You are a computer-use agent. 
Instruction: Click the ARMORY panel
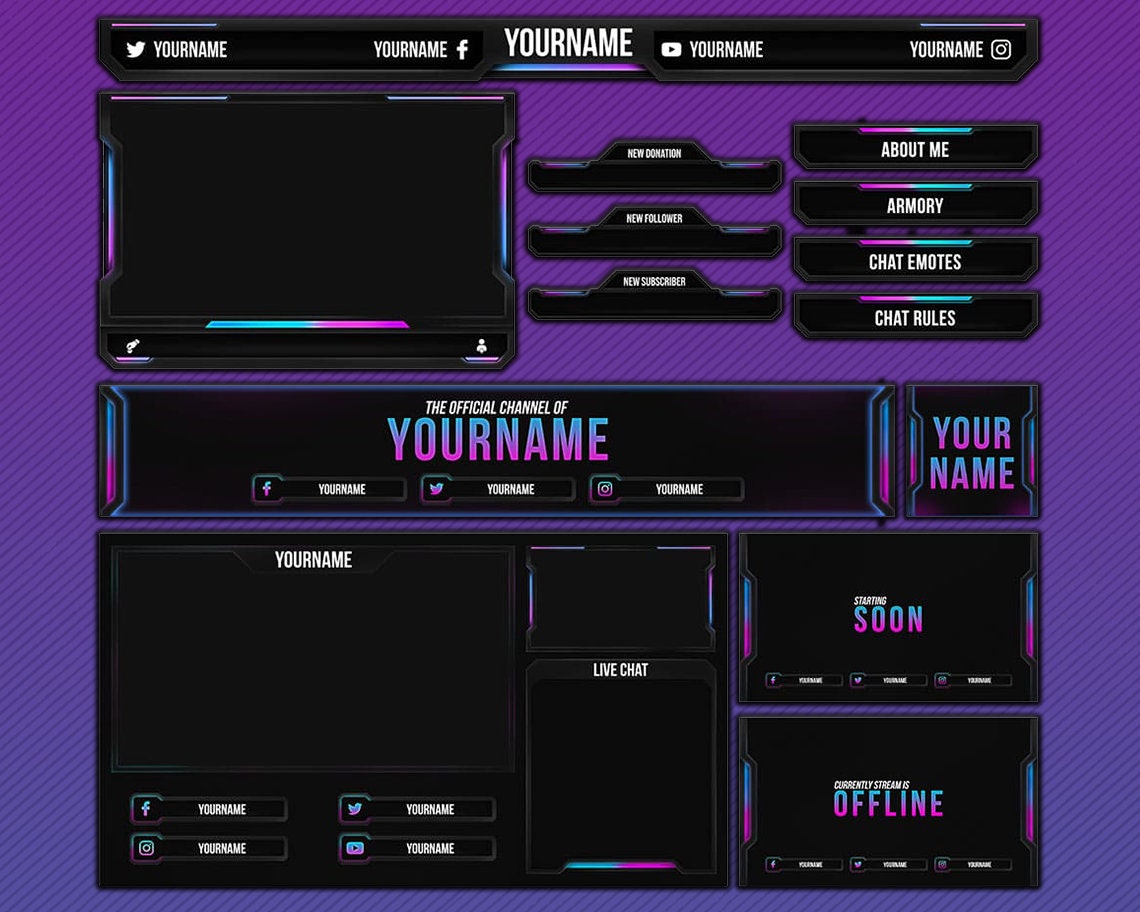(914, 206)
